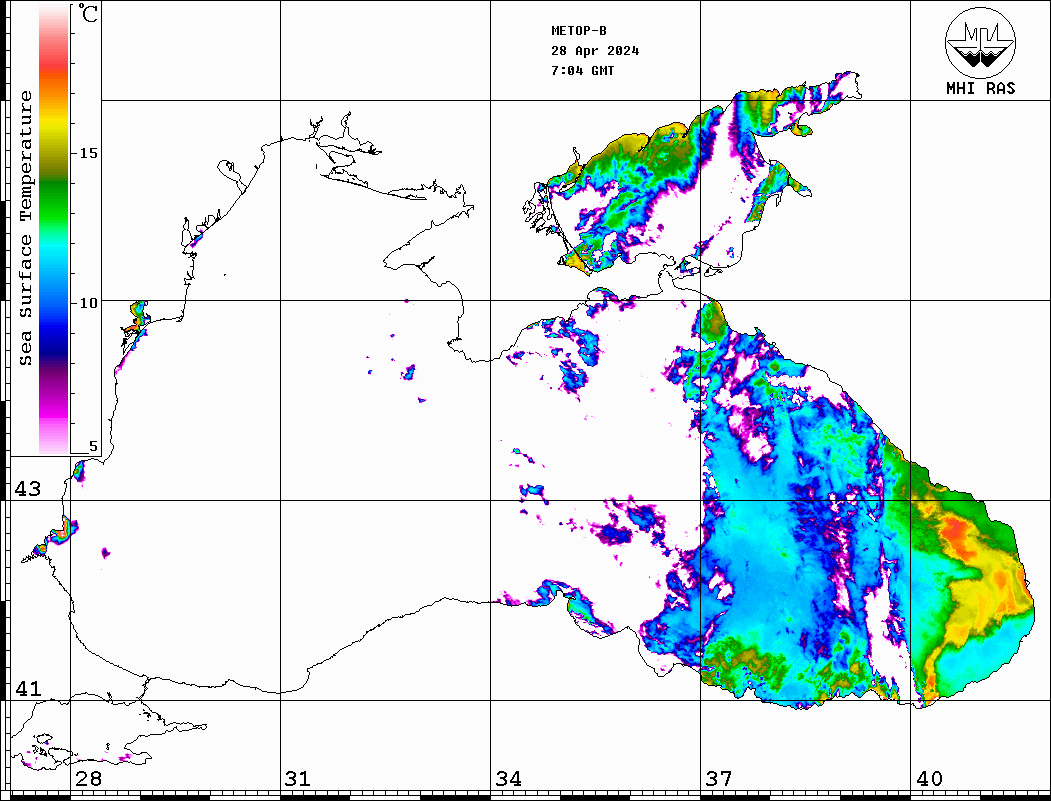
Task: Click the '°C' unit label
Action: (88, 13)
